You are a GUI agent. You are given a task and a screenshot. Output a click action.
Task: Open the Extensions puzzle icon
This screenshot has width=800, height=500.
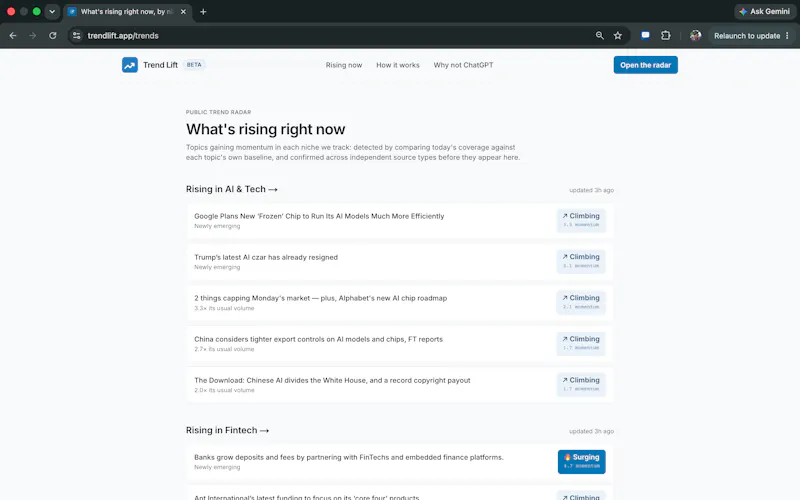click(666, 36)
